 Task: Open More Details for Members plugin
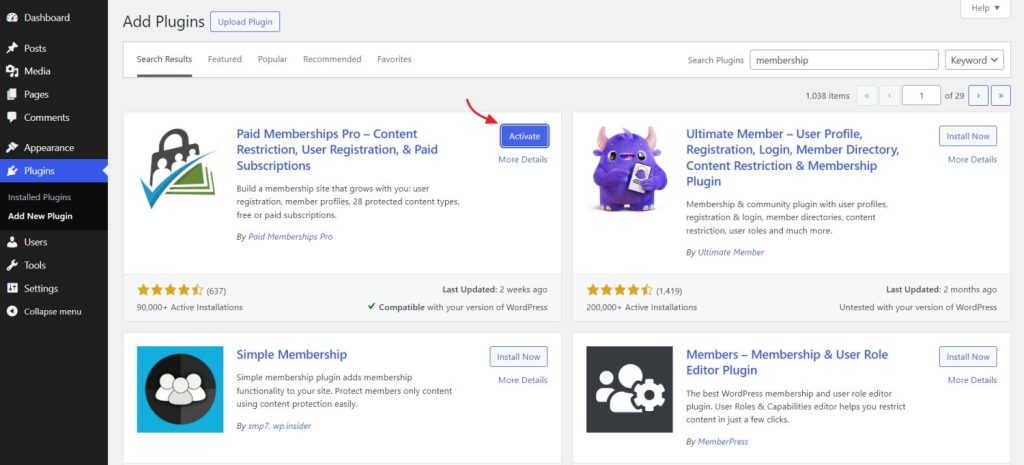pyautogui.click(x=972, y=380)
